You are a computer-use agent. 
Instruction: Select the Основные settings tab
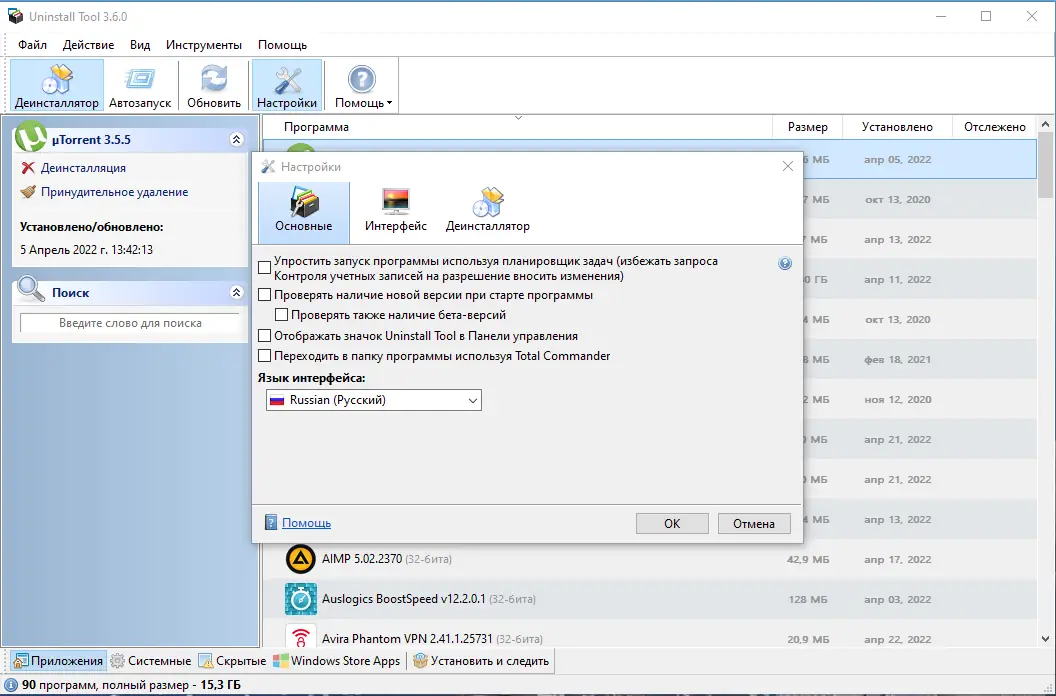[x=304, y=212]
